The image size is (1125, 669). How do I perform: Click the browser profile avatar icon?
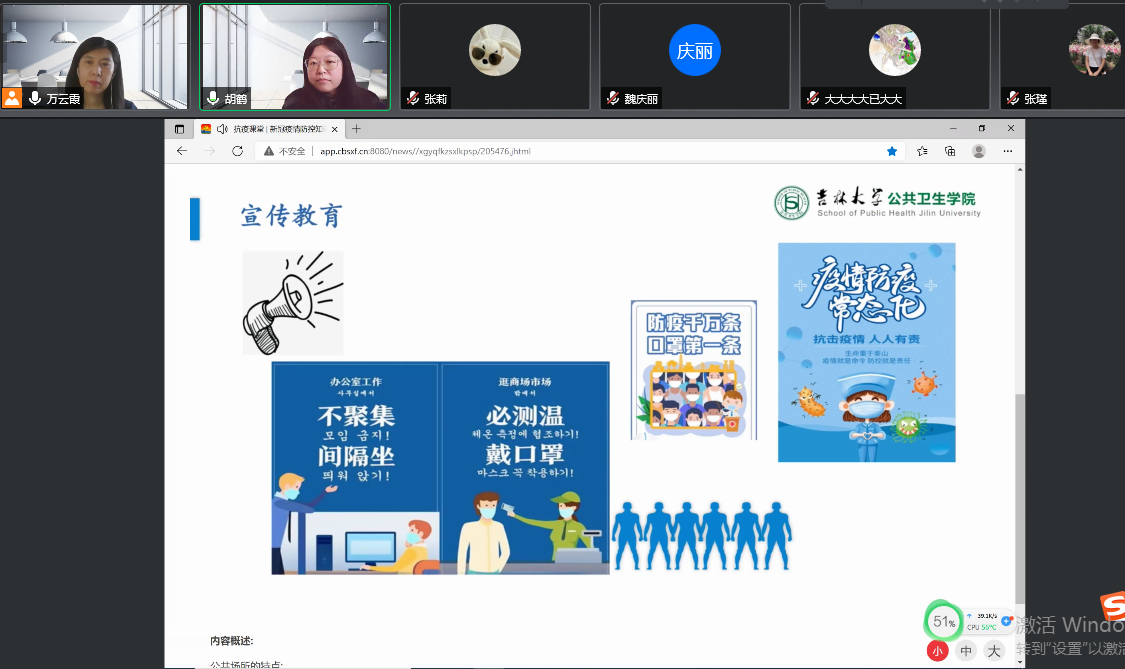979,151
